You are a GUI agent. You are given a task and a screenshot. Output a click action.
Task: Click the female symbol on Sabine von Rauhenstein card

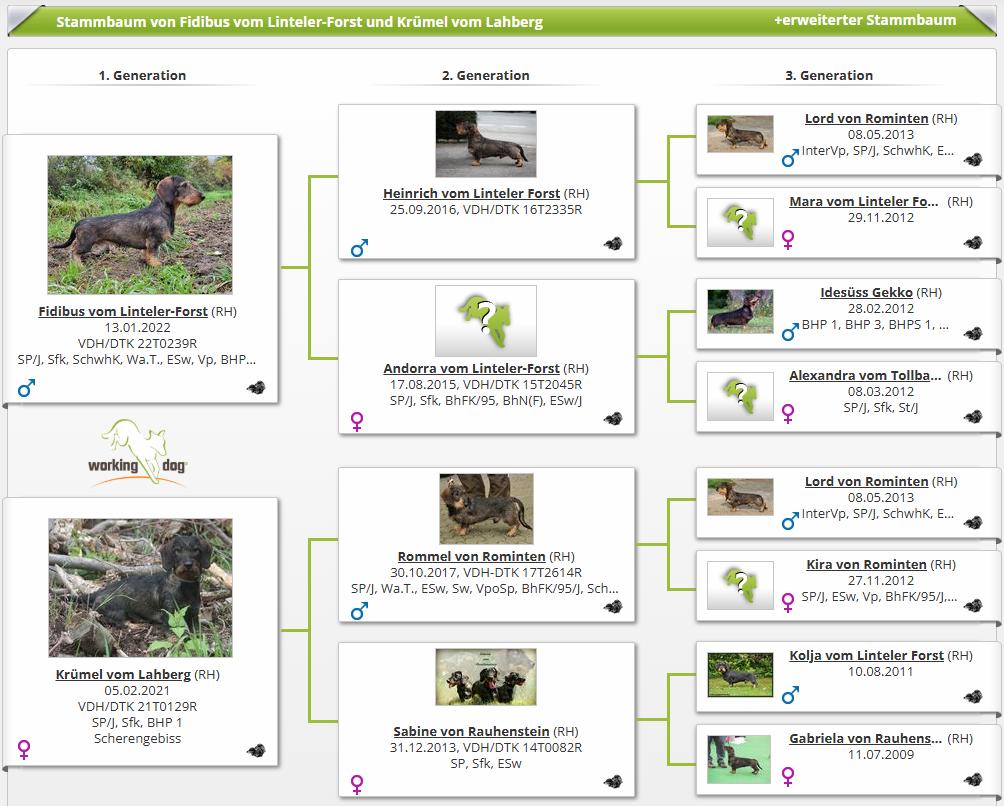pyautogui.click(x=358, y=783)
